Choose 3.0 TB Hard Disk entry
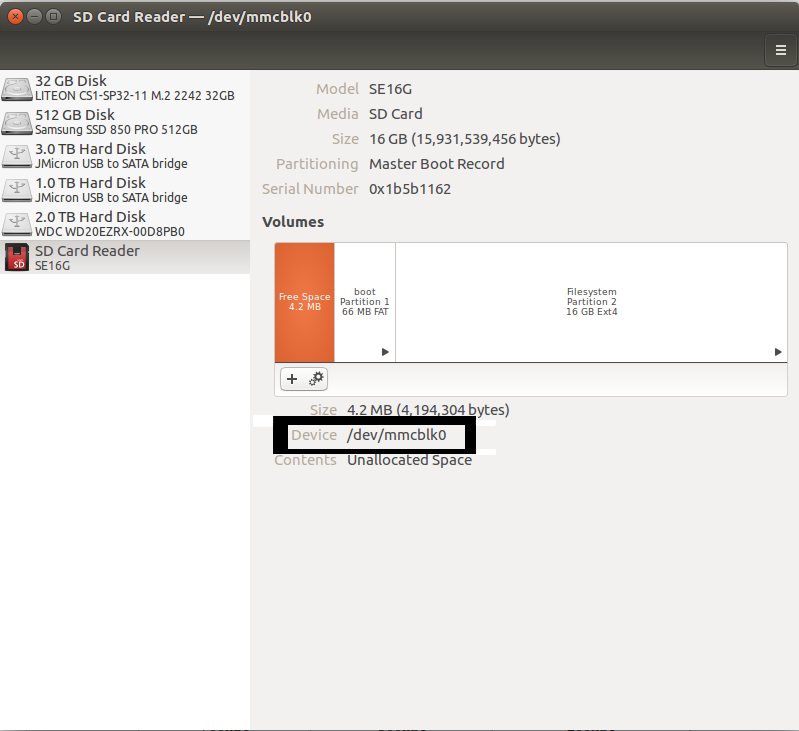799x731 pixels. (125, 156)
